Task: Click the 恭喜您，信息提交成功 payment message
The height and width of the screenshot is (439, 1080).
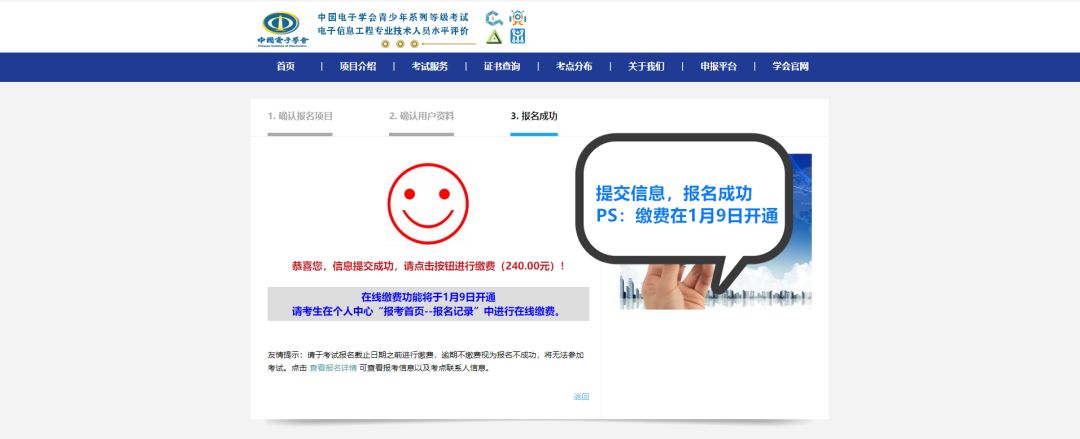Action: [x=428, y=265]
